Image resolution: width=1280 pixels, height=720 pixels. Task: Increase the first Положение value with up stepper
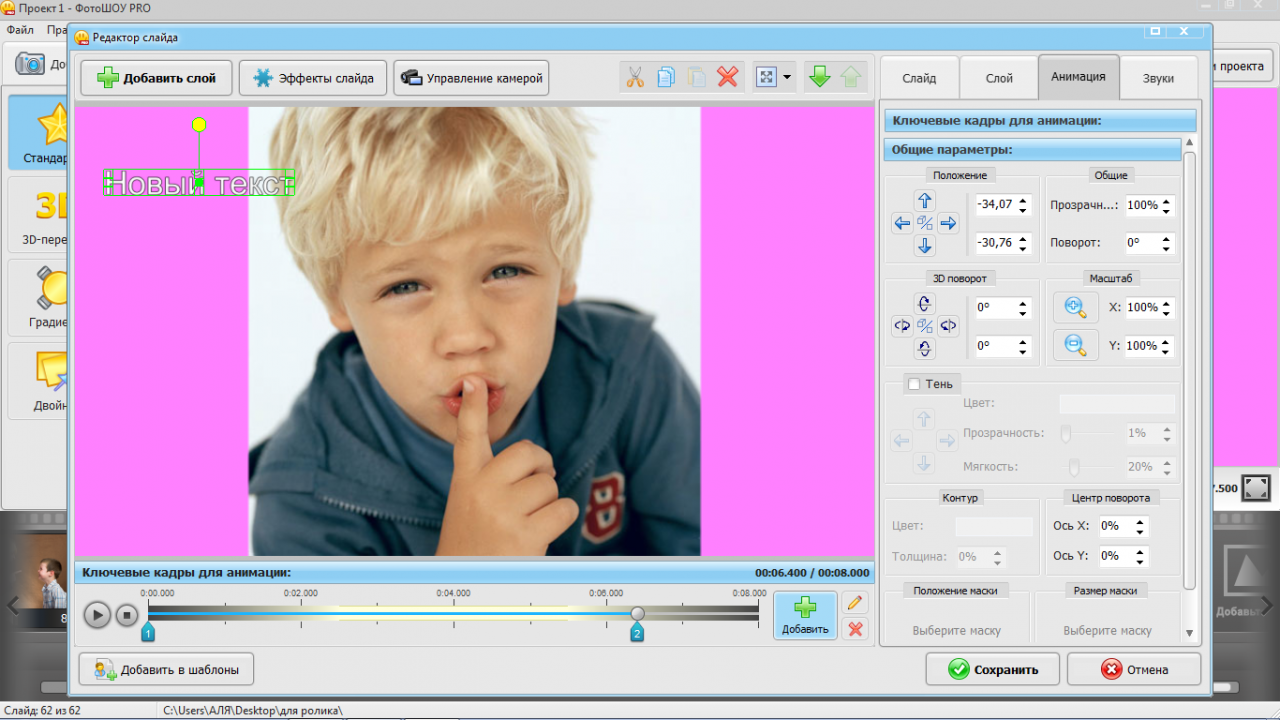1022,200
